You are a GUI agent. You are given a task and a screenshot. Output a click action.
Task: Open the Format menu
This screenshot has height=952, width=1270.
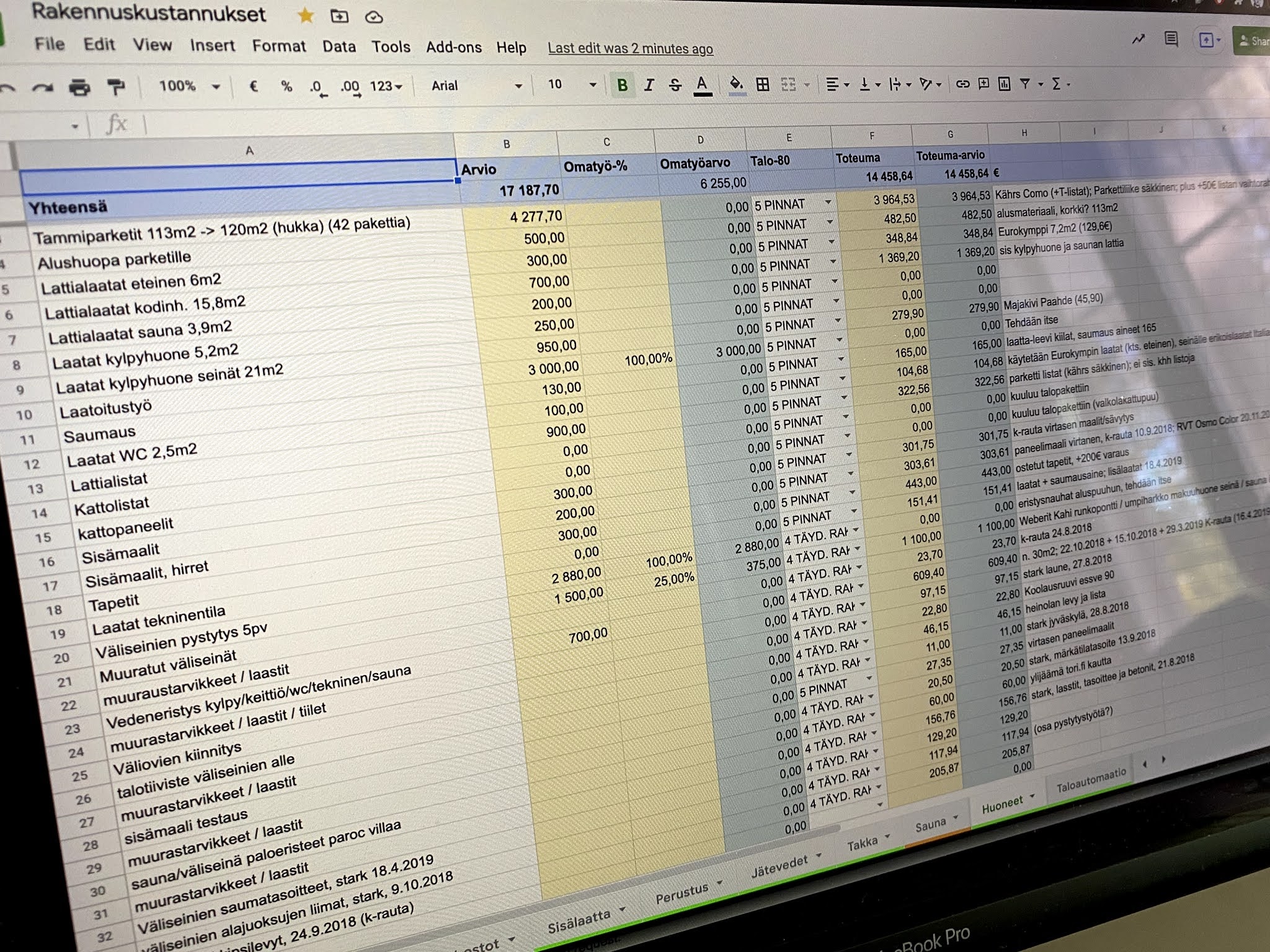click(279, 46)
